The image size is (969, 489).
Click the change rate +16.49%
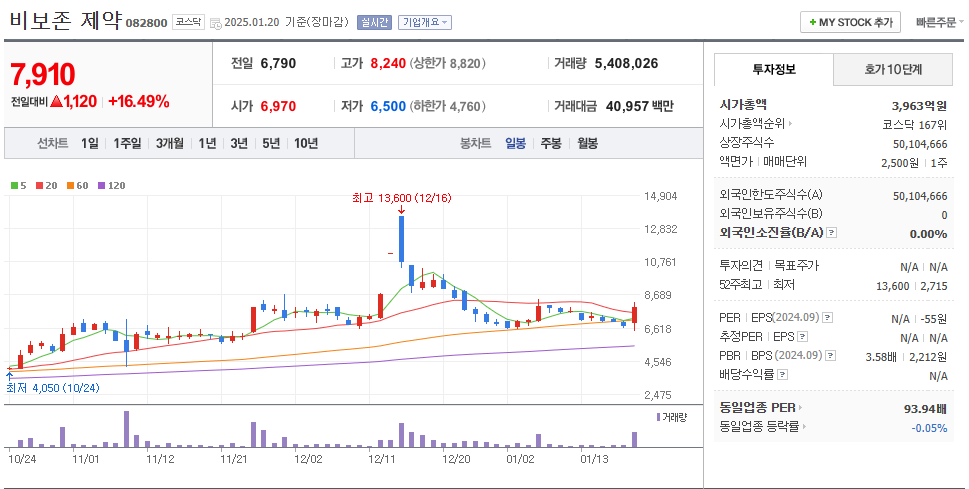138,101
